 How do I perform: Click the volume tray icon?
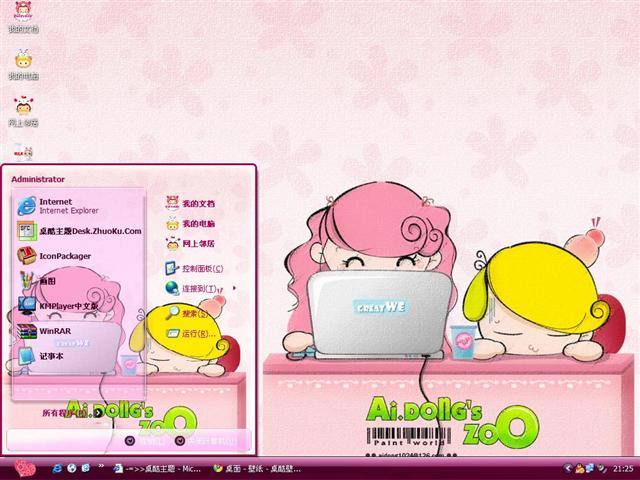(x=602, y=468)
